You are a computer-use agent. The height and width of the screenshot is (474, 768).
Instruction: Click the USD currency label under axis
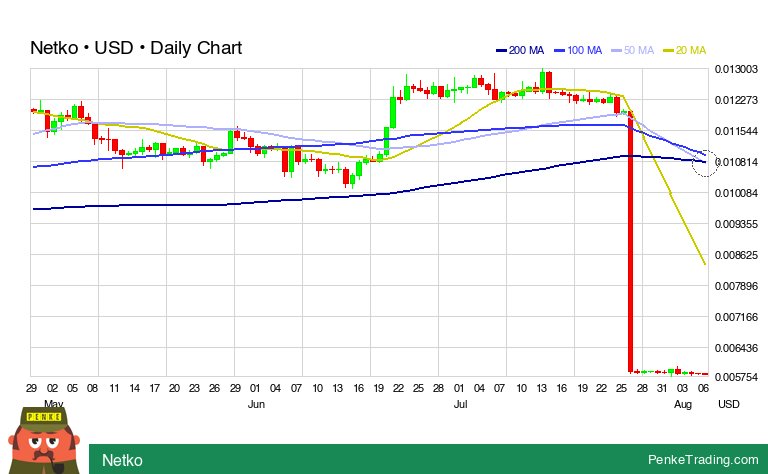coord(729,404)
